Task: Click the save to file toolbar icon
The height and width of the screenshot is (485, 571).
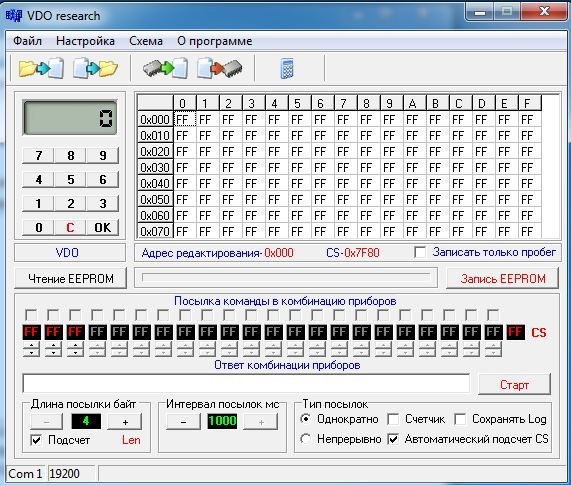Action: click(95, 68)
